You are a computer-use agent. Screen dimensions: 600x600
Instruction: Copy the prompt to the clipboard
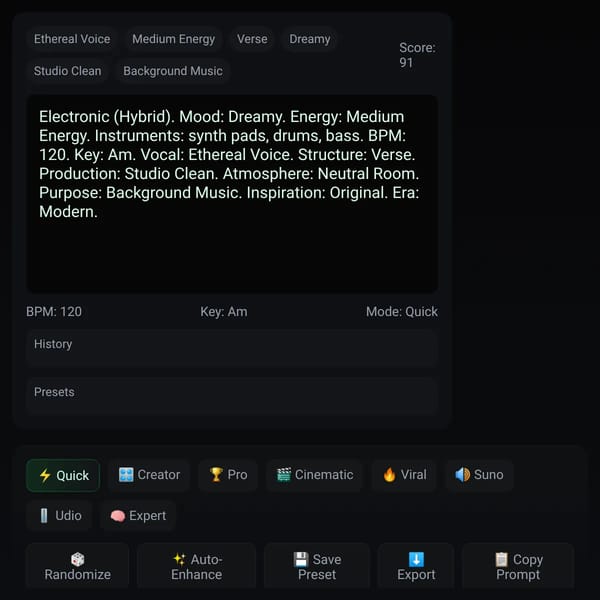pyautogui.click(x=518, y=567)
